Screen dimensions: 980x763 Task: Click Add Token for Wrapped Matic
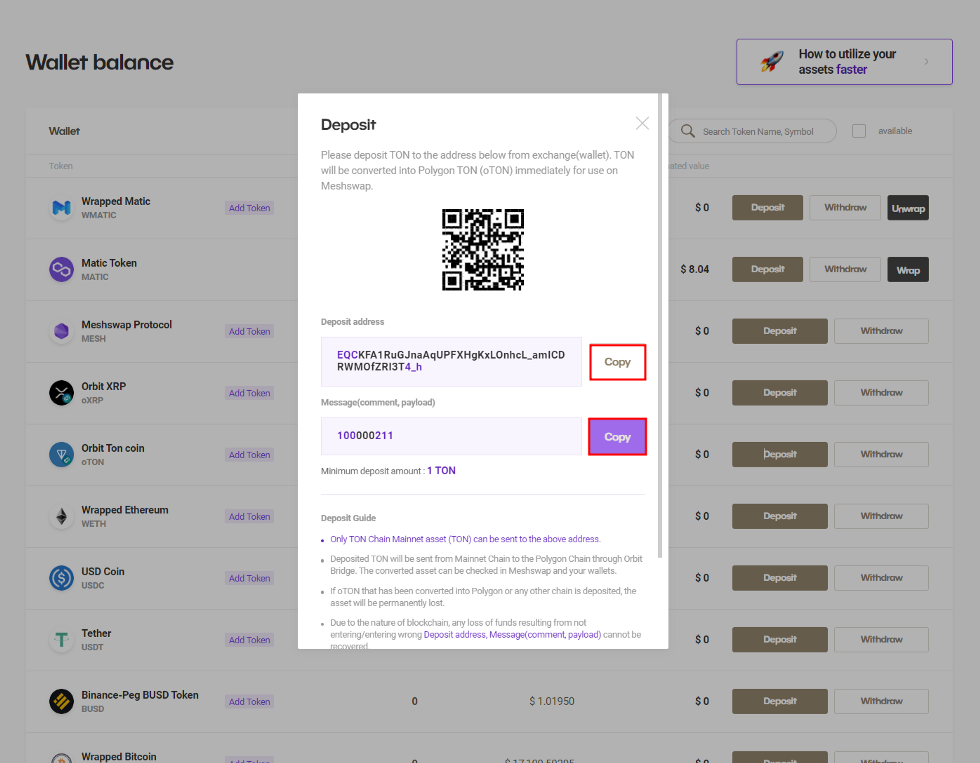(249, 208)
